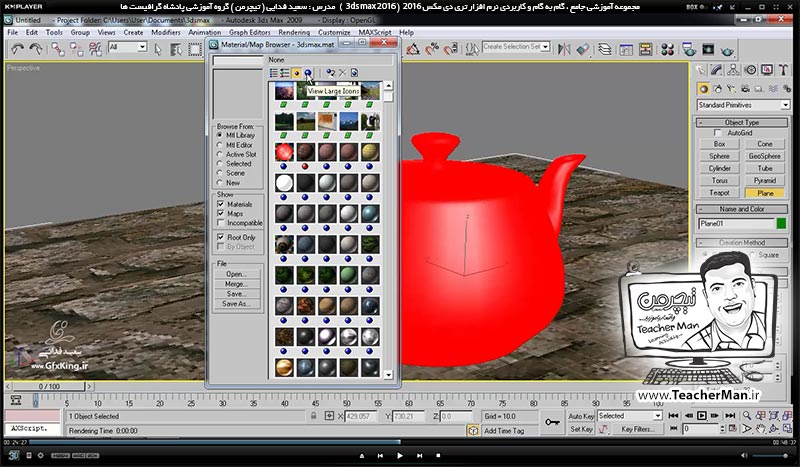This screenshot has height=467, width=800.
Task: Select the Select Object arrow tool
Action: coord(158,50)
